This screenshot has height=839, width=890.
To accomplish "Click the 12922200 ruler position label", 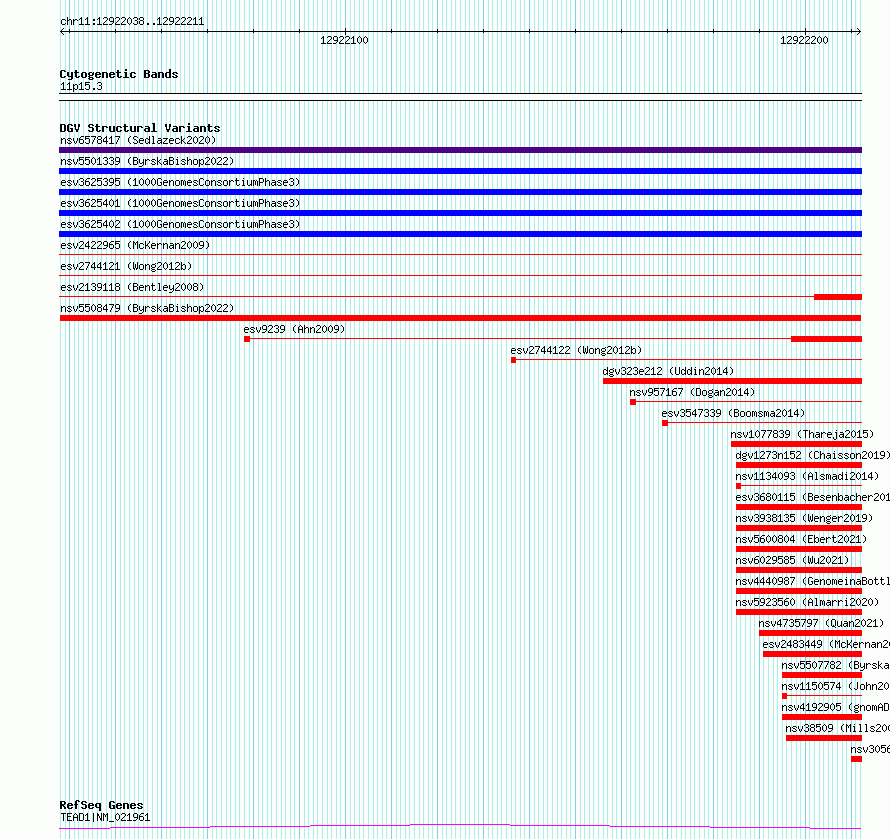I will tap(804, 40).
